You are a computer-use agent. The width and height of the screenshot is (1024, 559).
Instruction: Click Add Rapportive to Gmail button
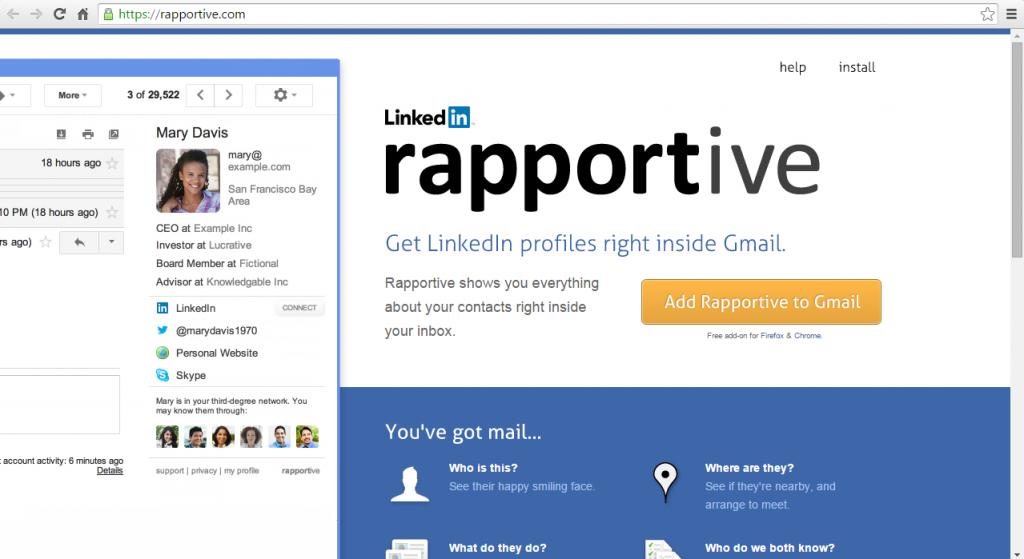(x=761, y=302)
